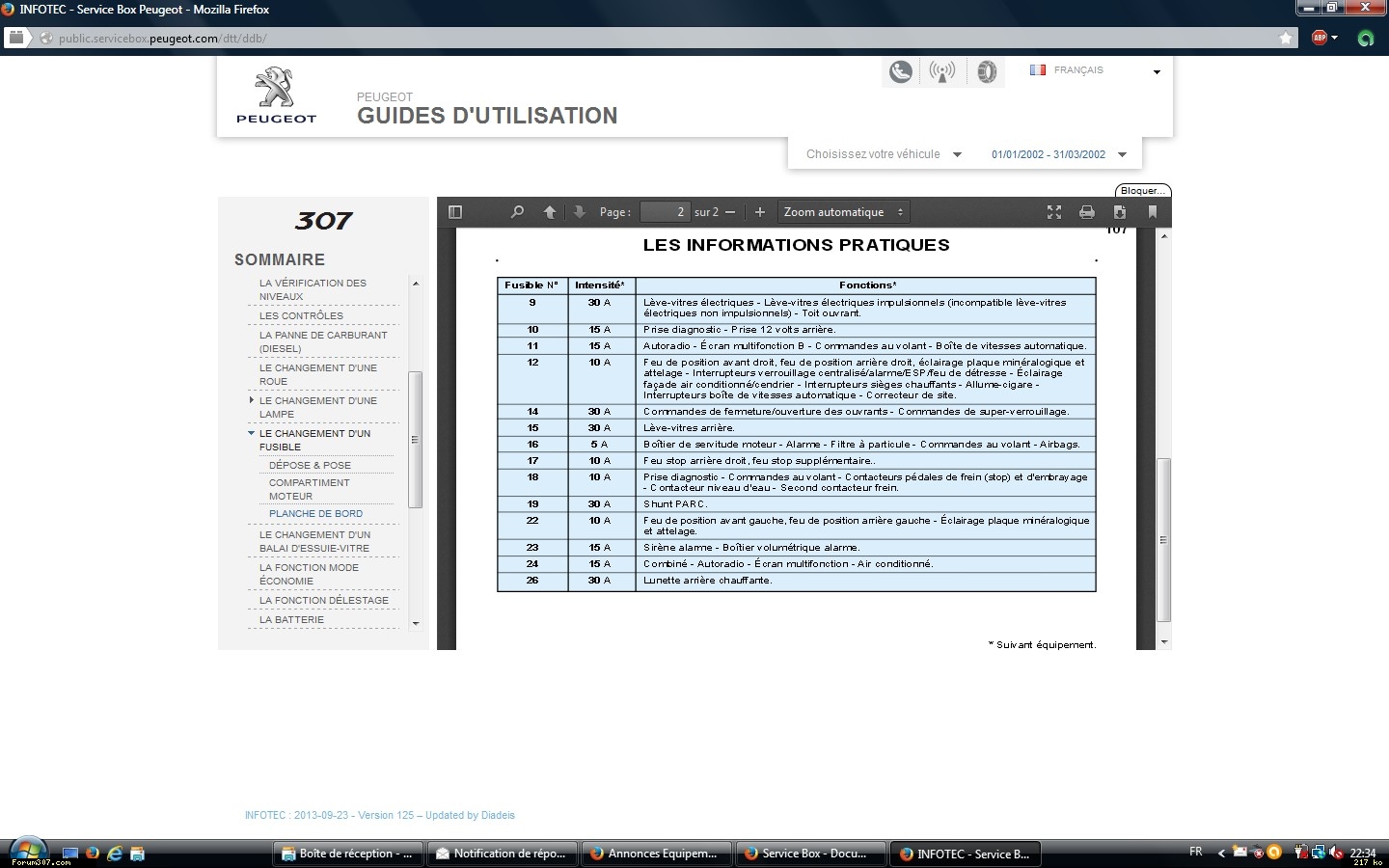Click the bookmark current view icon
This screenshot has width=1389, height=868.
pyautogui.click(x=1153, y=212)
